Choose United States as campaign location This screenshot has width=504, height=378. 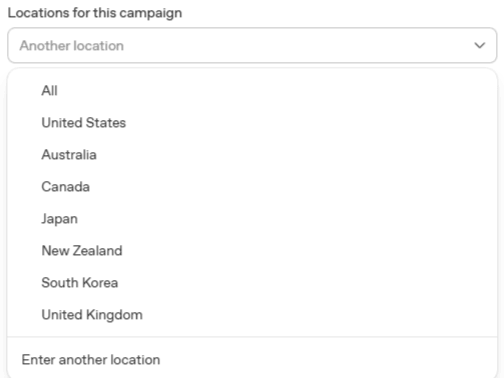pyautogui.click(x=252, y=123)
